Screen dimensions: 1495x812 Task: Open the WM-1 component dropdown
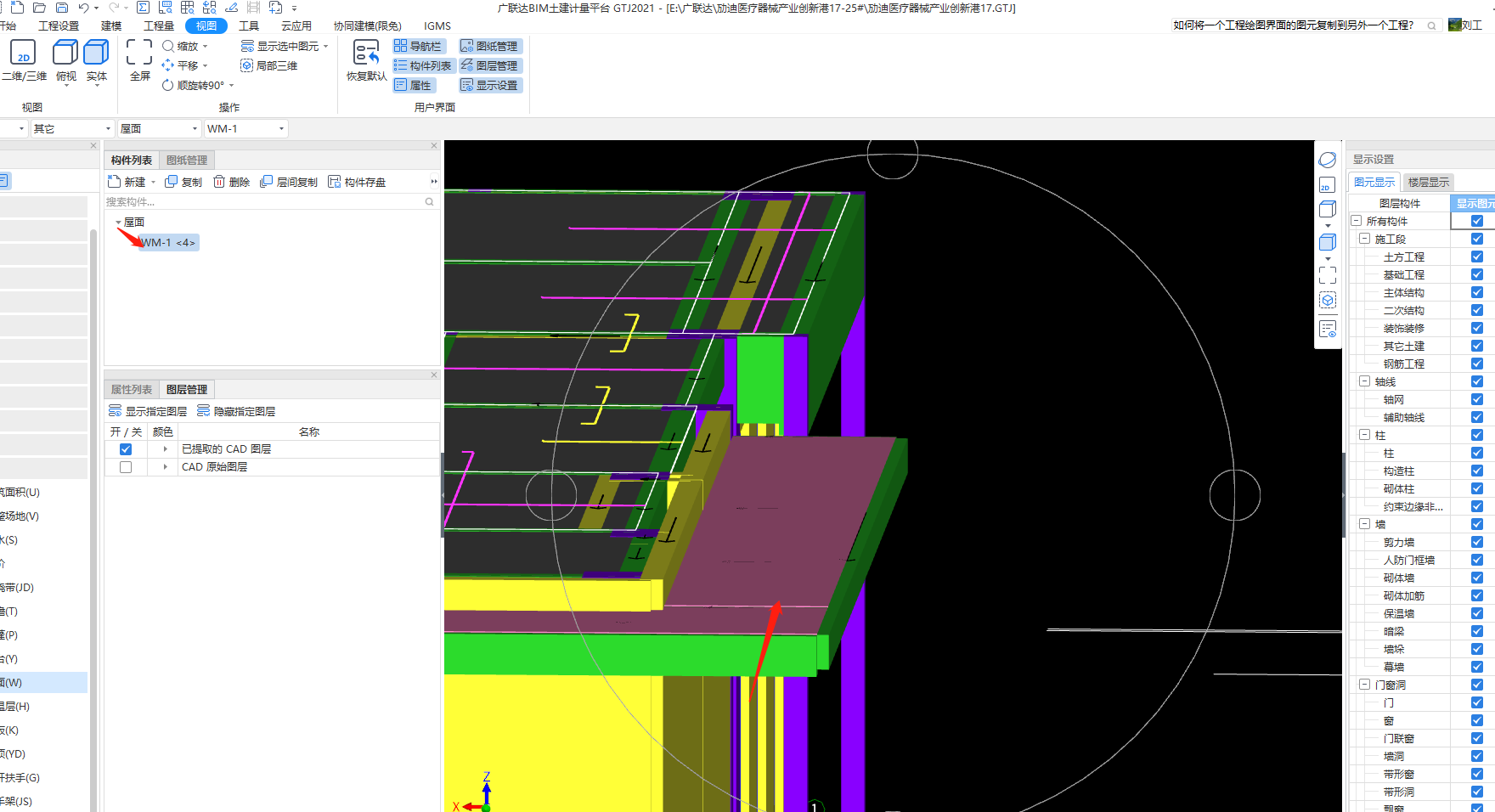(x=246, y=128)
